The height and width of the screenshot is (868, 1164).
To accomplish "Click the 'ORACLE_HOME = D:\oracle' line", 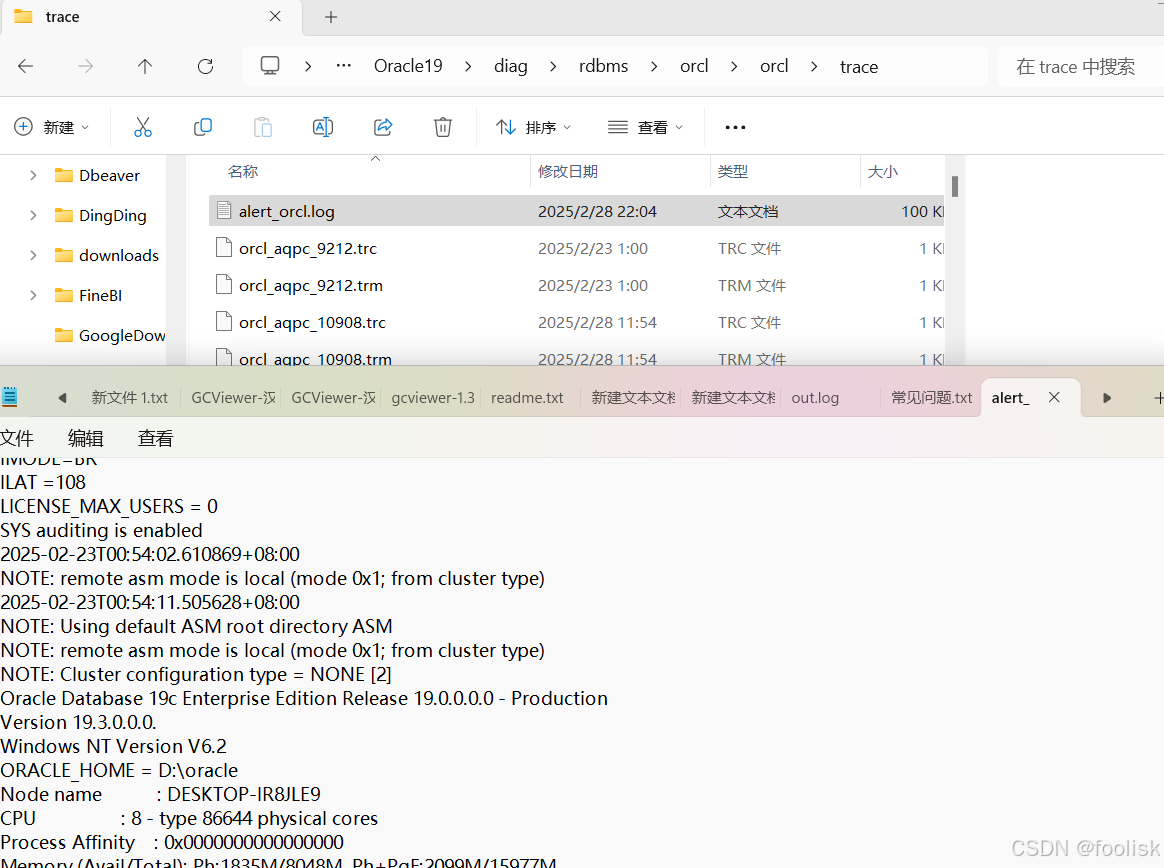I will click(x=120, y=771).
